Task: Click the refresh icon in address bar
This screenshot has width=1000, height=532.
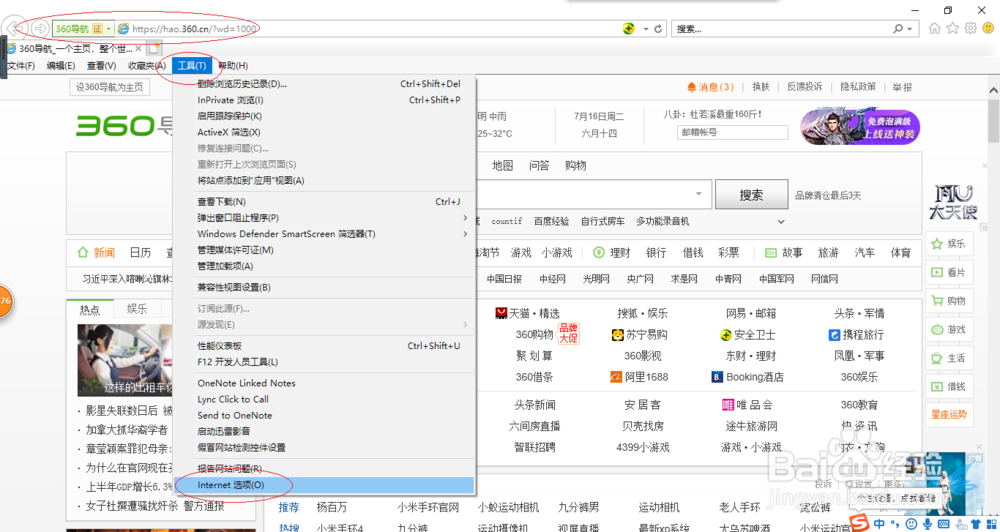Action: (658, 29)
